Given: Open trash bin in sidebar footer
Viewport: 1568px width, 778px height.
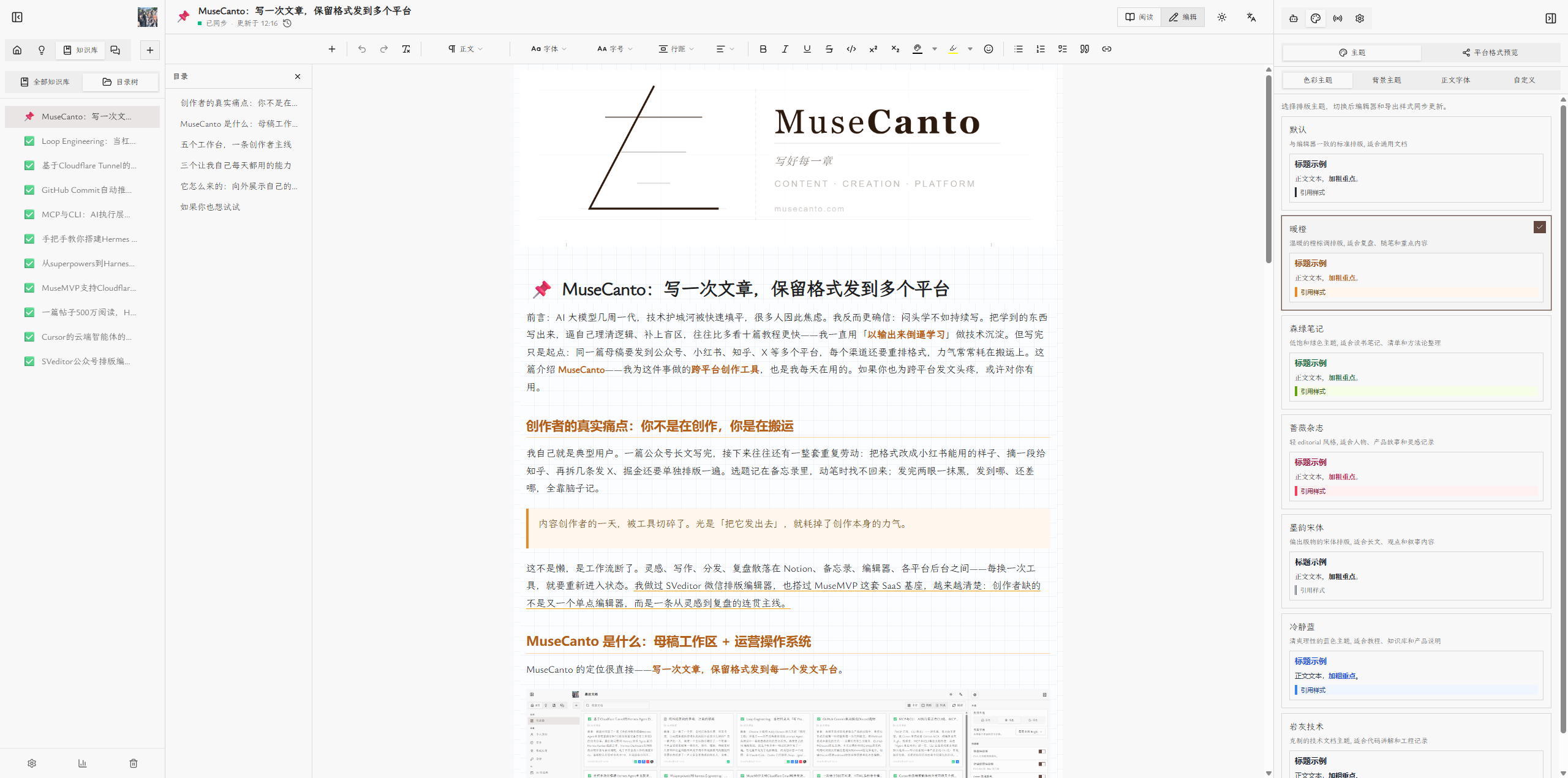Looking at the screenshot, I should (134, 763).
